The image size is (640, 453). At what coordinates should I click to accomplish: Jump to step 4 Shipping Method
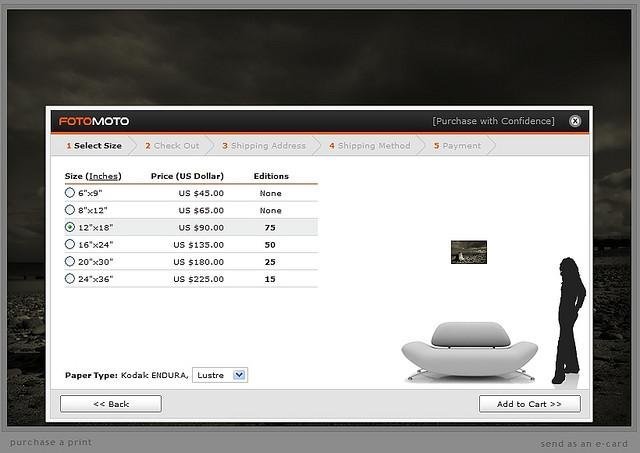pyautogui.click(x=370, y=146)
